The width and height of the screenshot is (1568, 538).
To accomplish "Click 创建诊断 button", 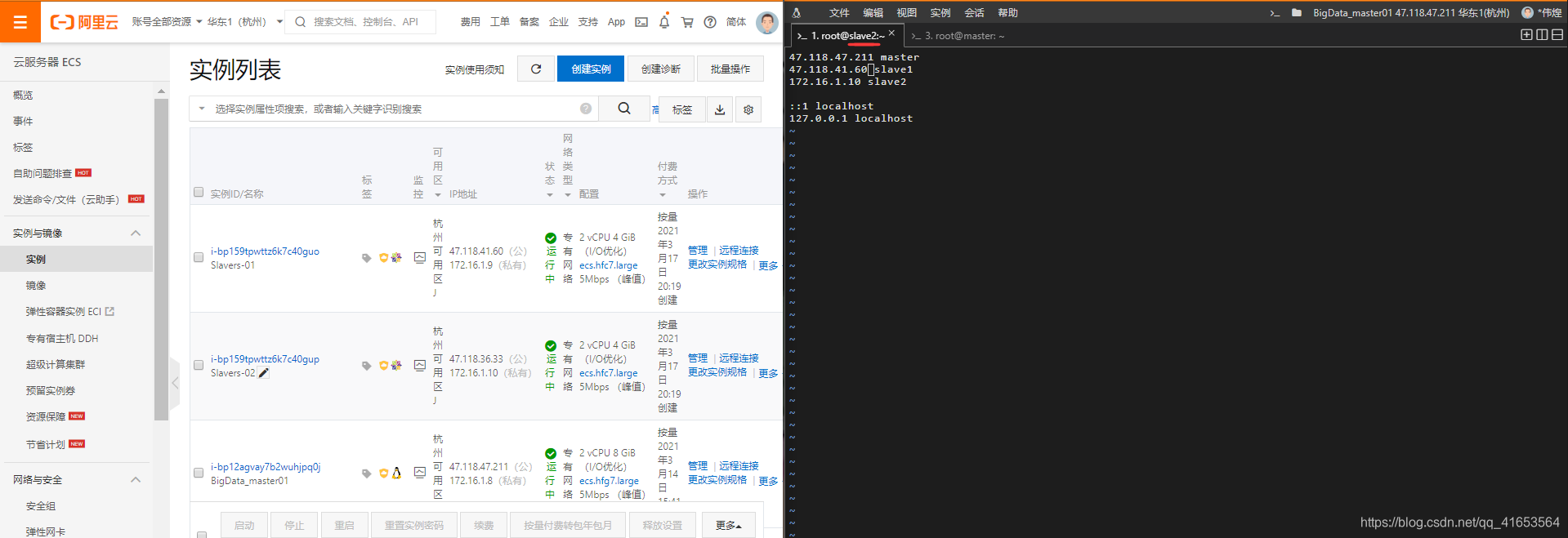I will pos(661,69).
